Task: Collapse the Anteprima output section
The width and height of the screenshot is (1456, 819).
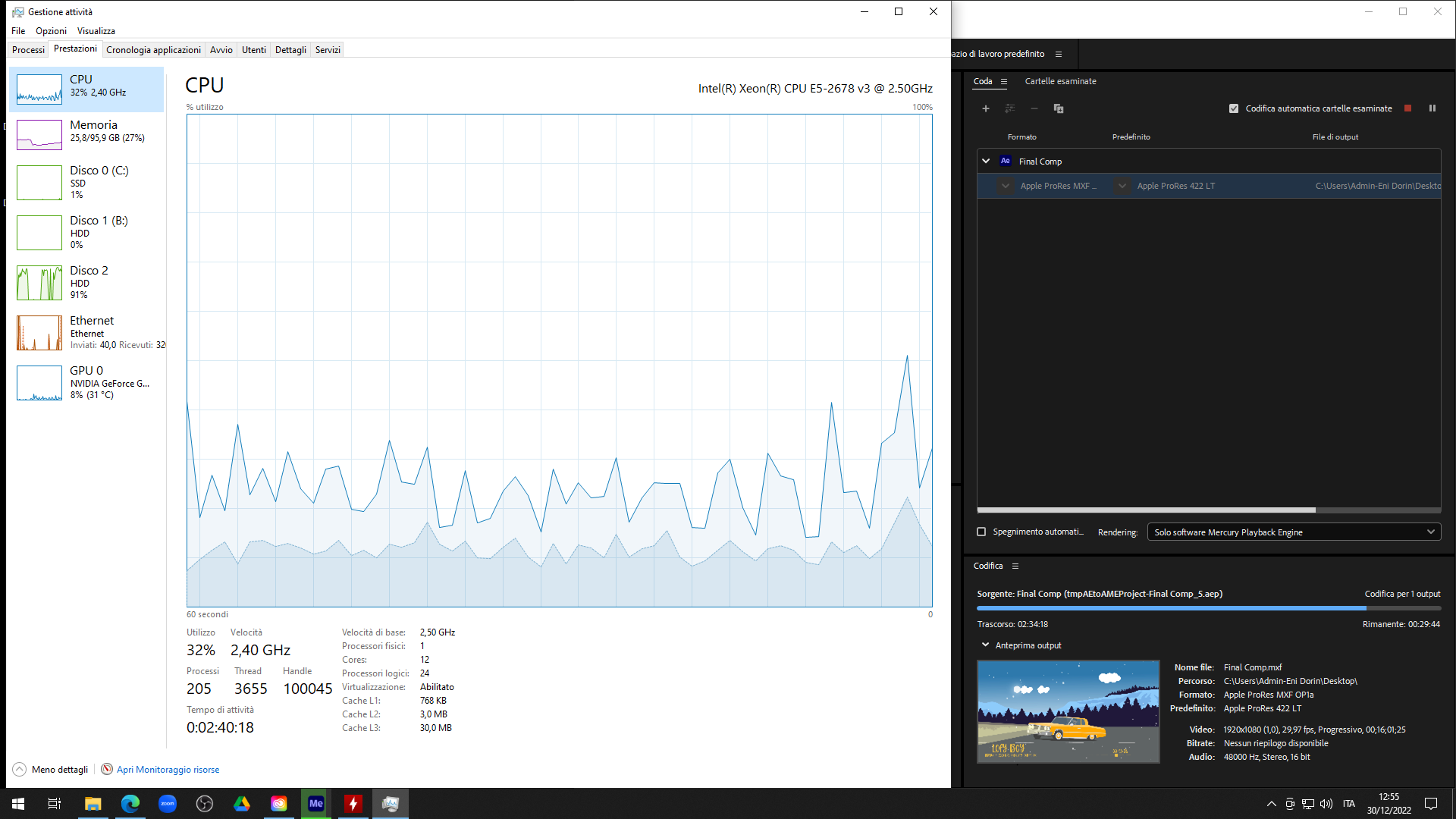Action: point(985,645)
